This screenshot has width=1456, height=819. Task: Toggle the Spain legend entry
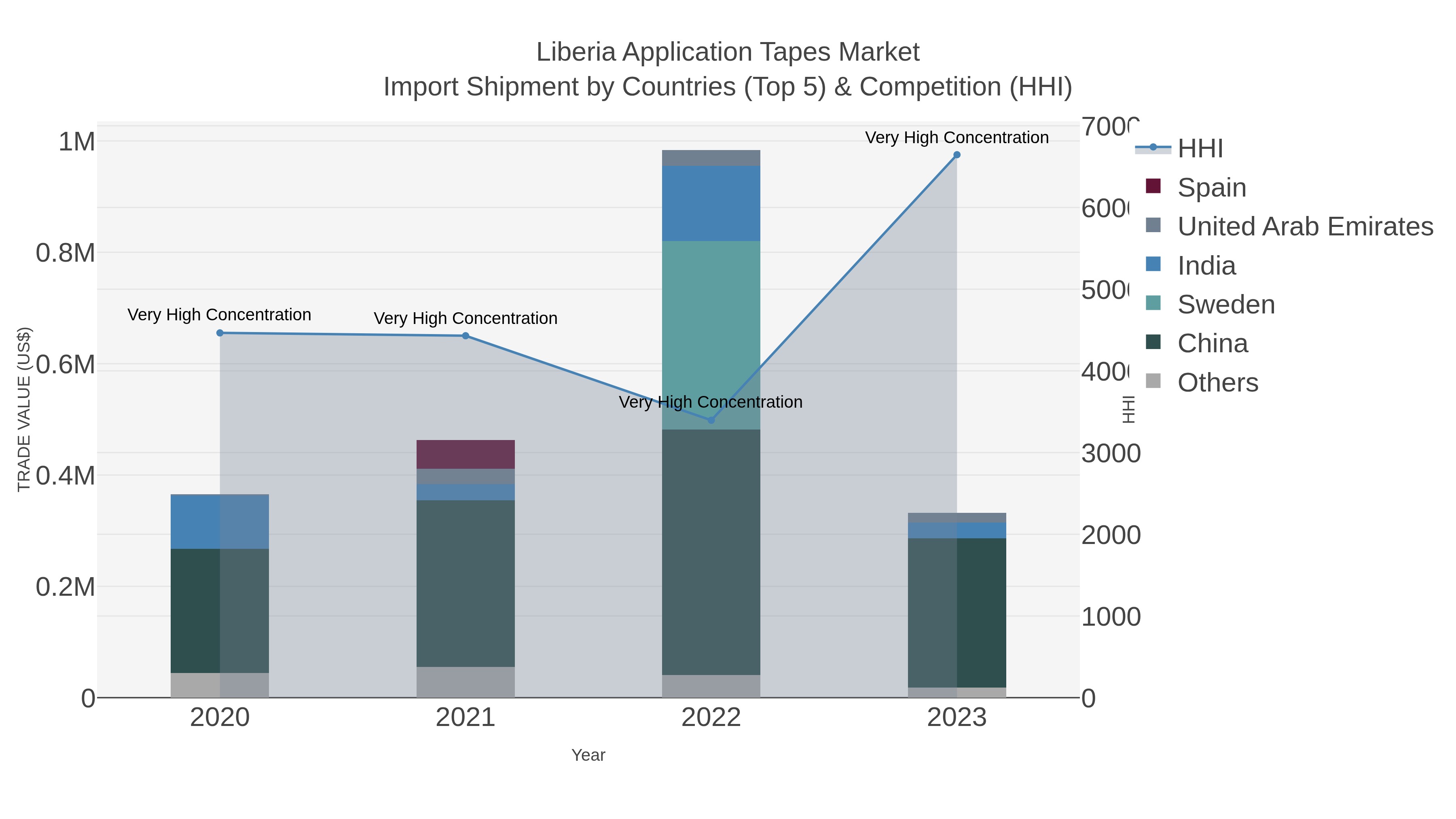pyautogui.click(x=1196, y=187)
